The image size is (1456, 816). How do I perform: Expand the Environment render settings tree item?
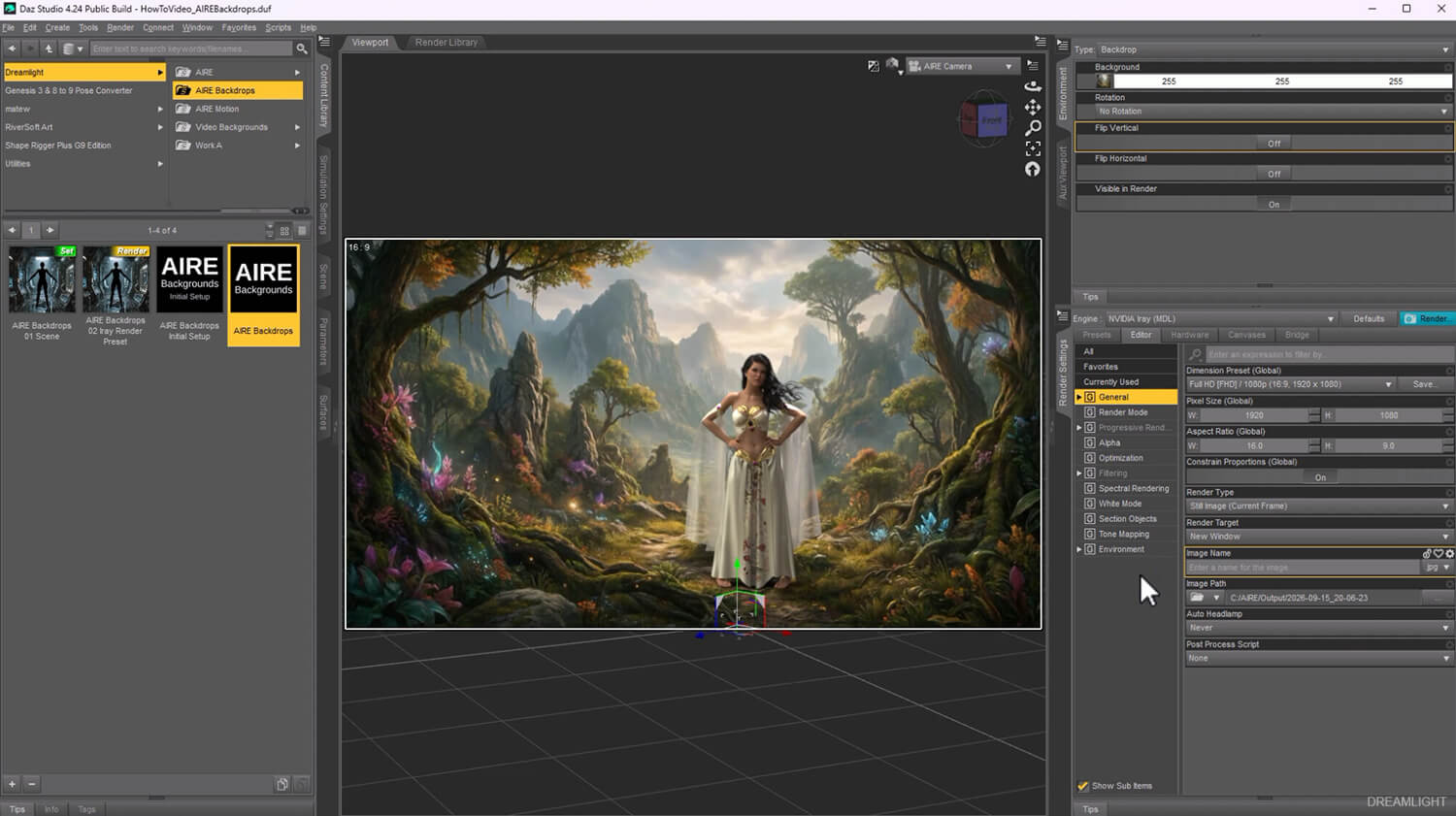coord(1079,549)
